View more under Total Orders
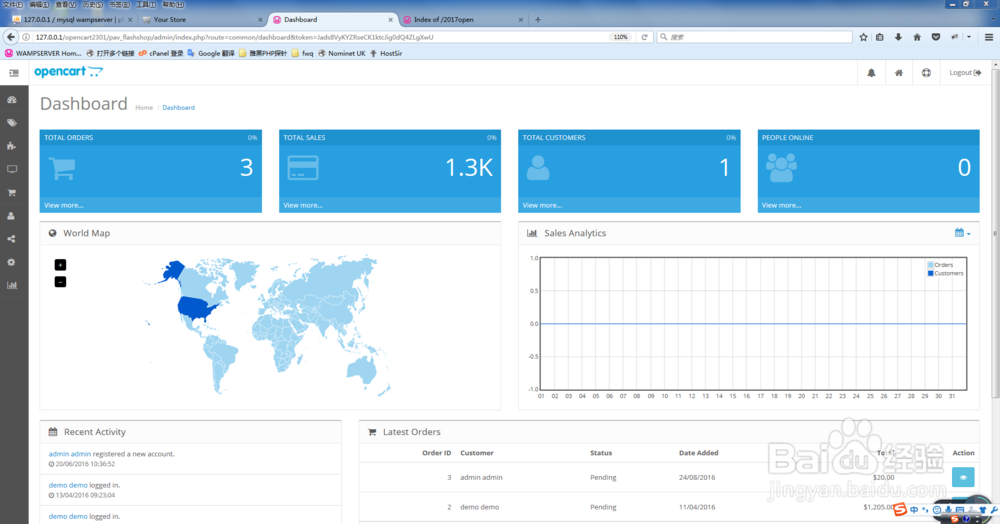Viewport: 1000px width, 524px height. point(63,205)
